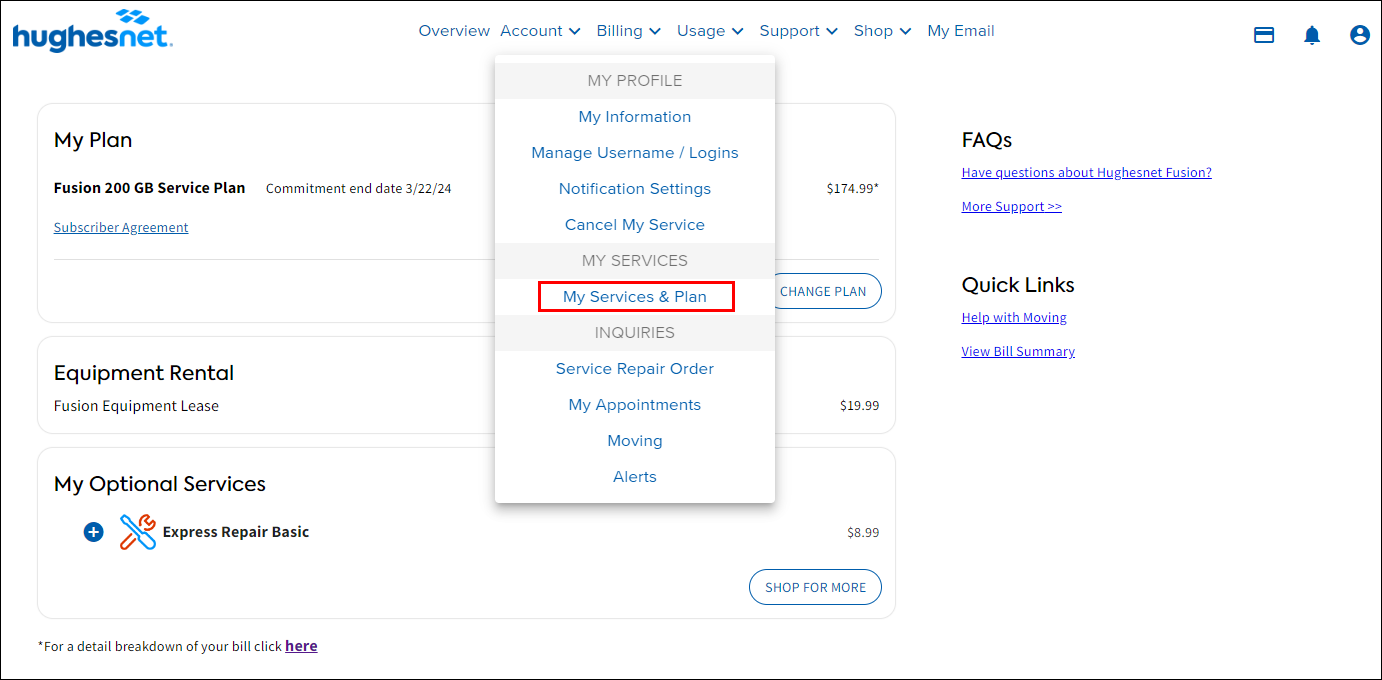
Task: Click the Express Repair tools icon
Action: coord(137,531)
